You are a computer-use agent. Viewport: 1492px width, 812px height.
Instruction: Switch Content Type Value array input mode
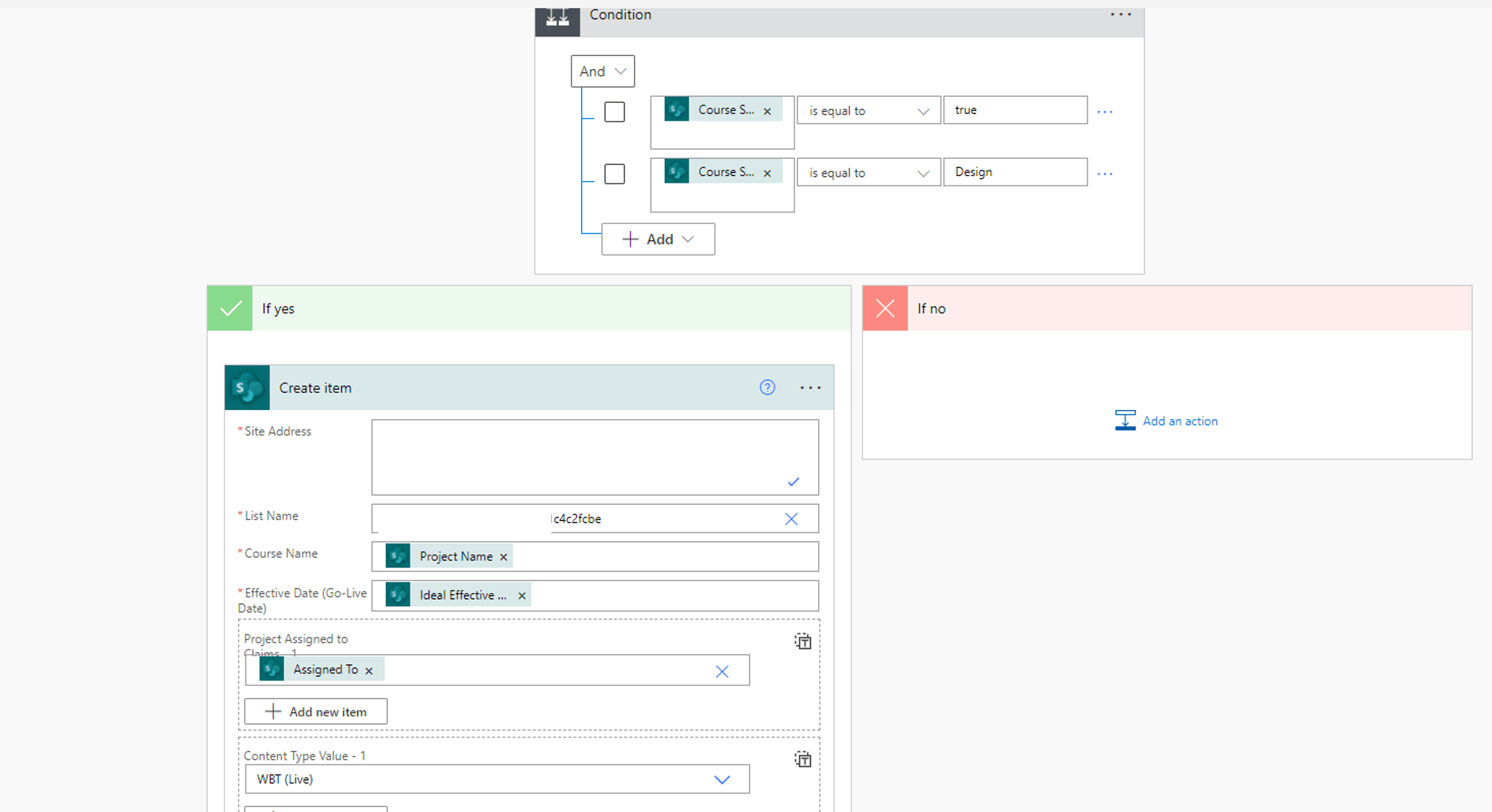[803, 759]
